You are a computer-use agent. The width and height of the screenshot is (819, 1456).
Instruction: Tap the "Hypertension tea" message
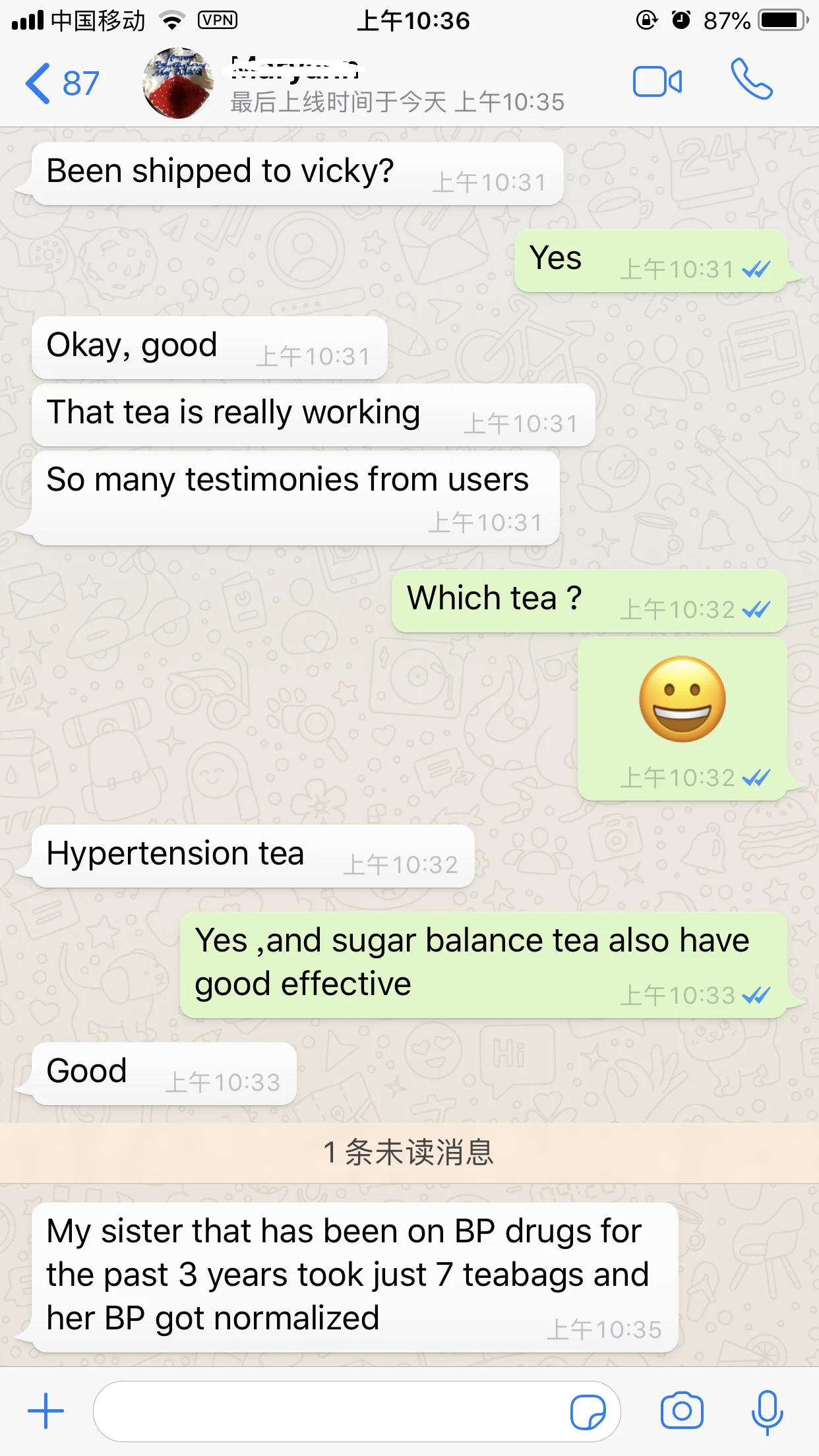(253, 856)
